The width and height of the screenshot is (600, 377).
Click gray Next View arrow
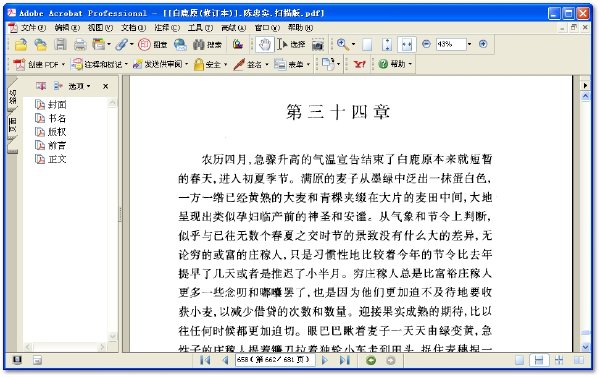[x=390, y=360]
